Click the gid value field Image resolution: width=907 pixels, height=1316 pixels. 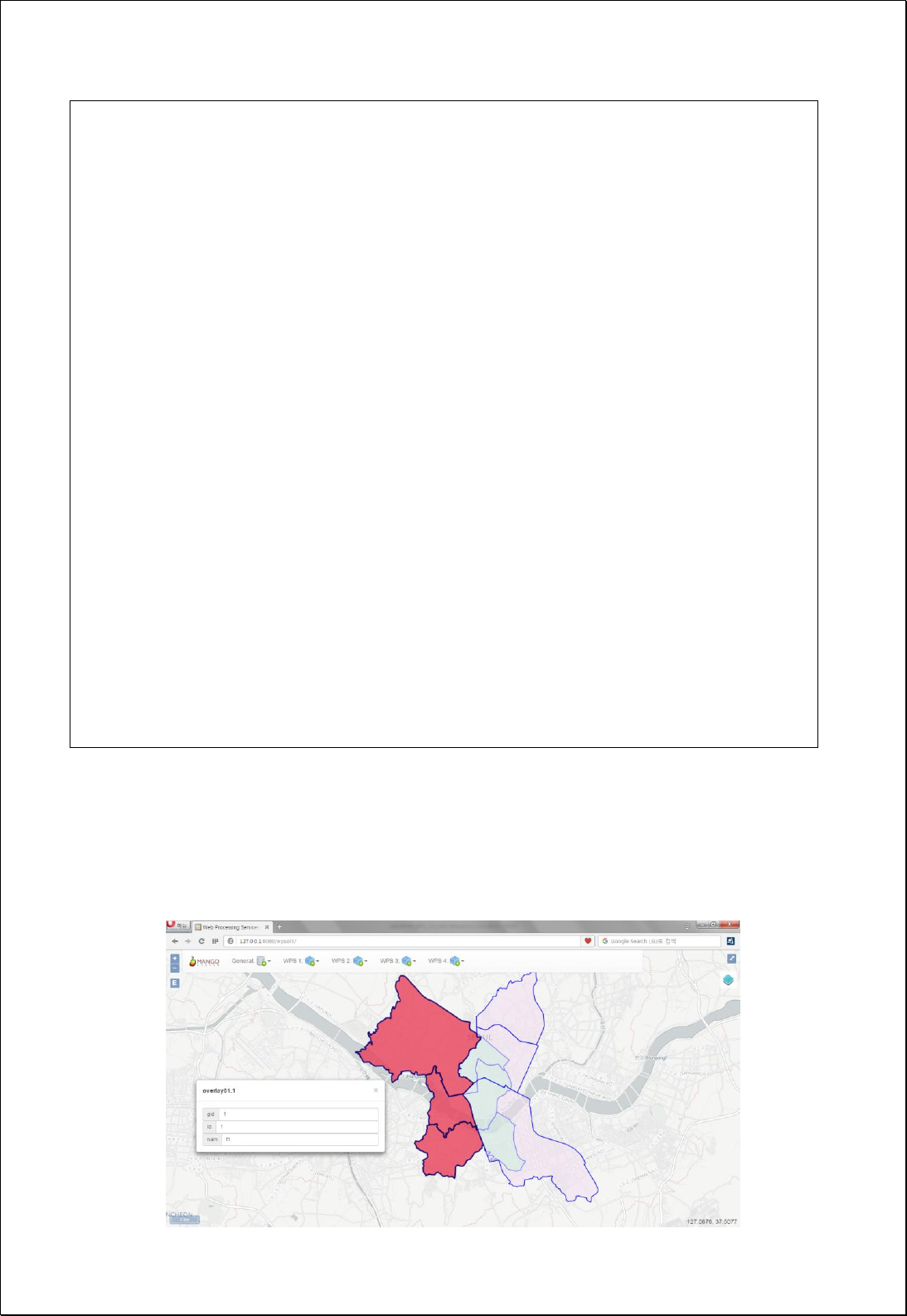[x=298, y=1114]
